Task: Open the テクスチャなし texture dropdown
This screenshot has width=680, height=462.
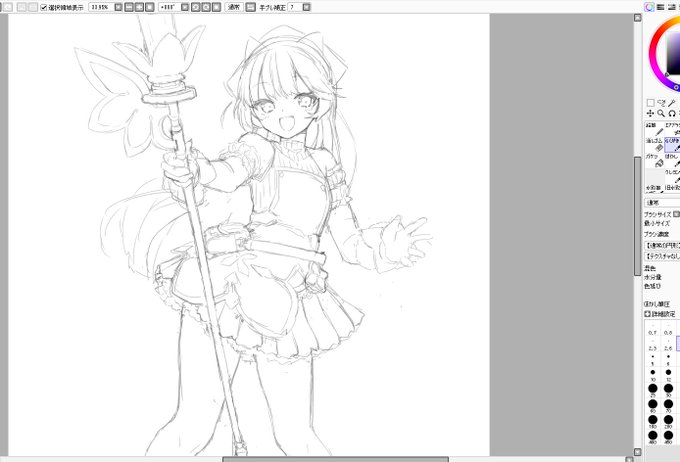Action: pos(662,256)
